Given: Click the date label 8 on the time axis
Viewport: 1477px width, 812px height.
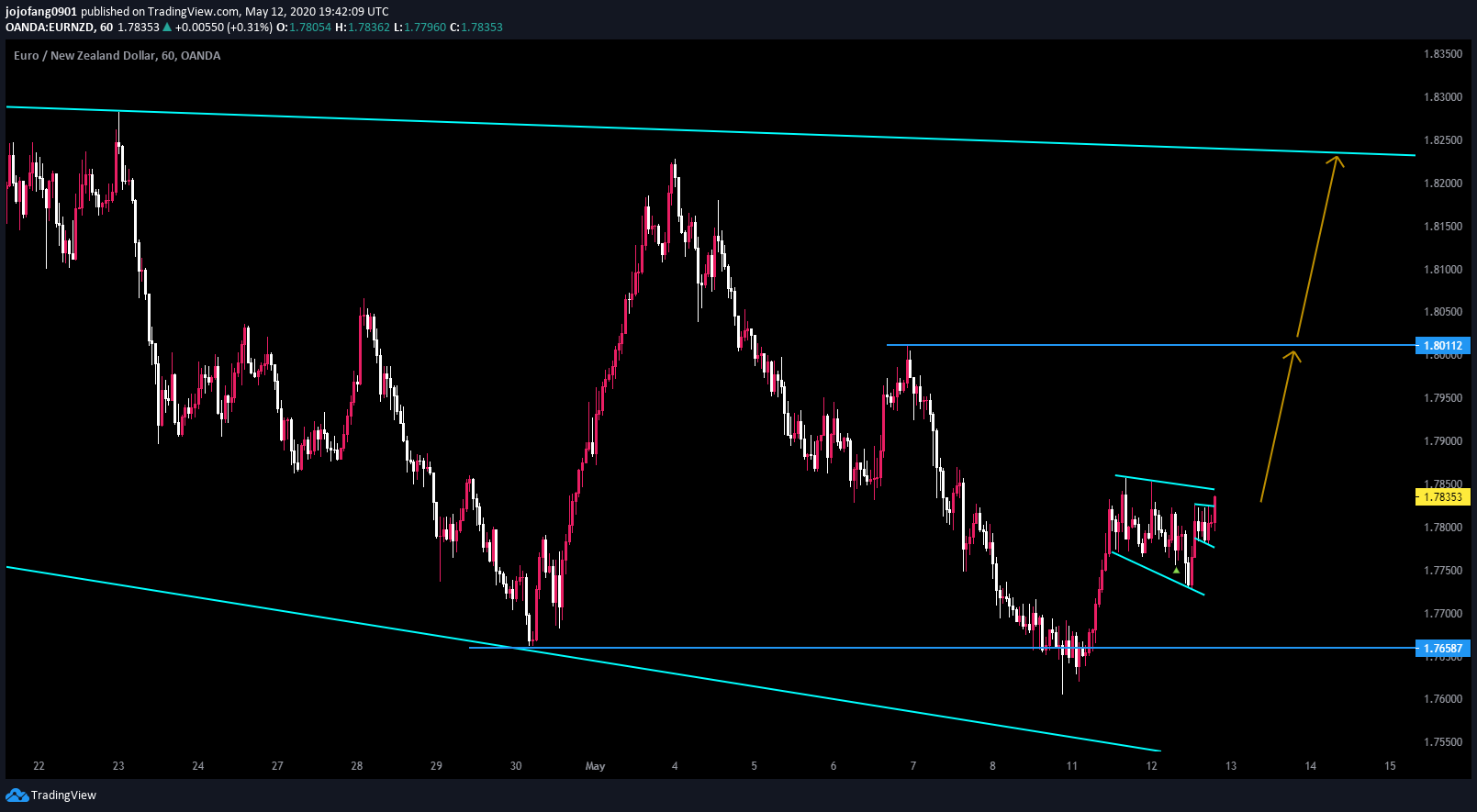Looking at the screenshot, I should pyautogui.click(x=992, y=766).
